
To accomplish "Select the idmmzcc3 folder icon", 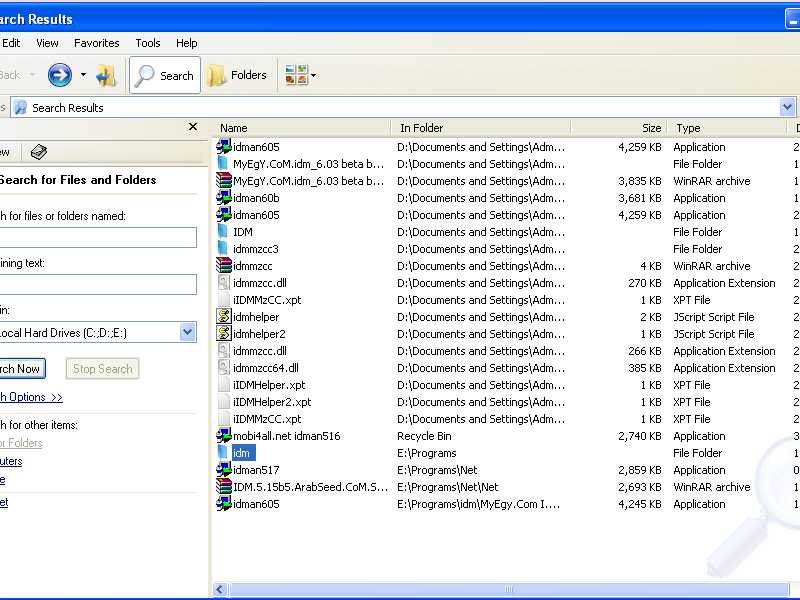I will pos(223,249).
